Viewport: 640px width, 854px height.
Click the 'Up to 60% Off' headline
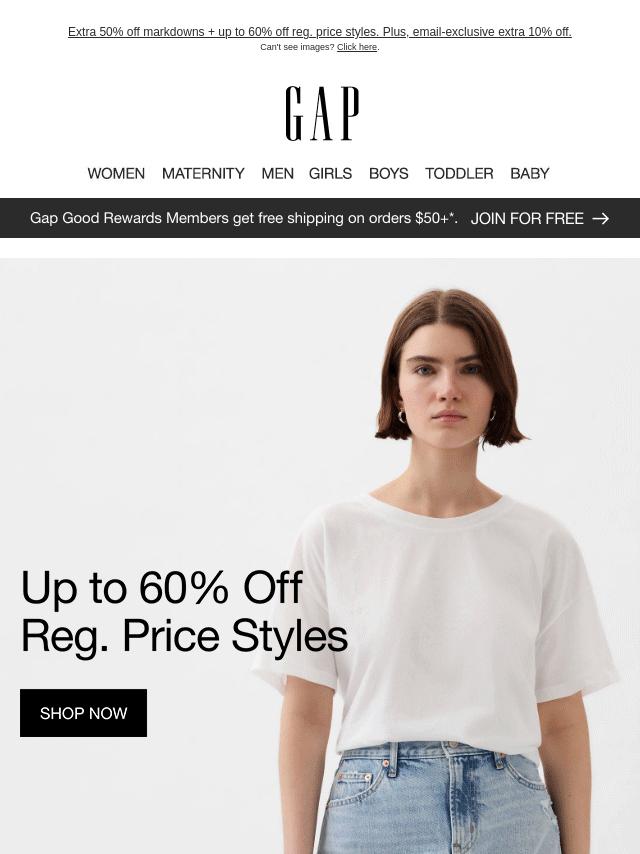[x=161, y=587]
